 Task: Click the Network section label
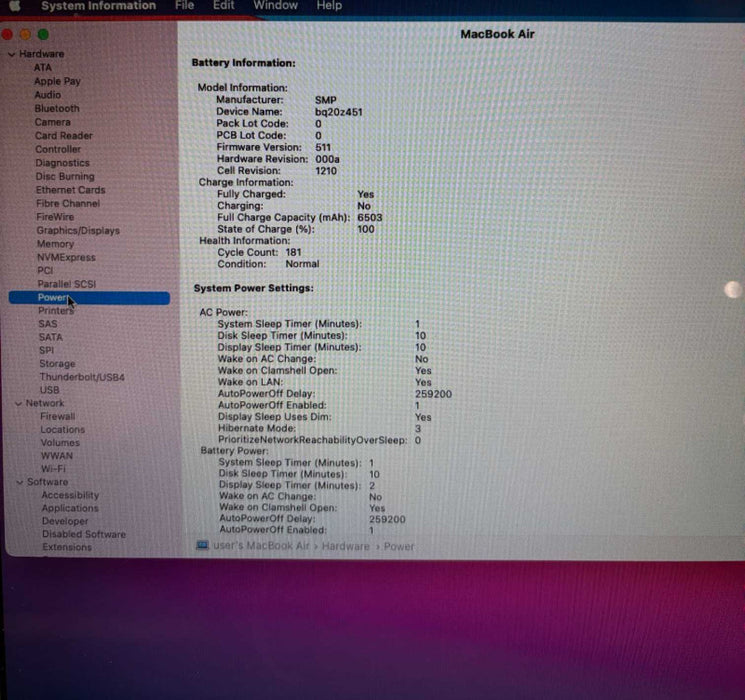tap(45, 403)
